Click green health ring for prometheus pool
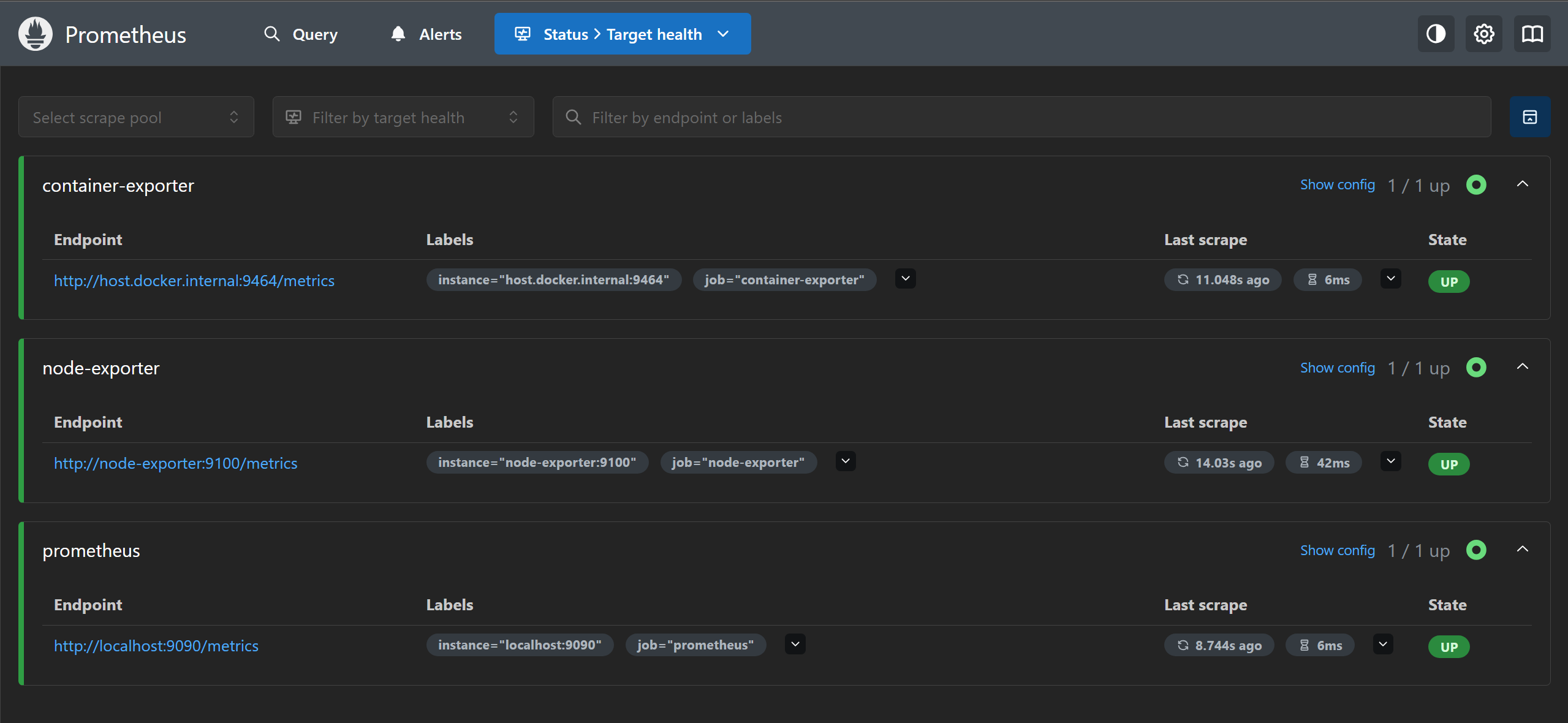 [x=1476, y=550]
